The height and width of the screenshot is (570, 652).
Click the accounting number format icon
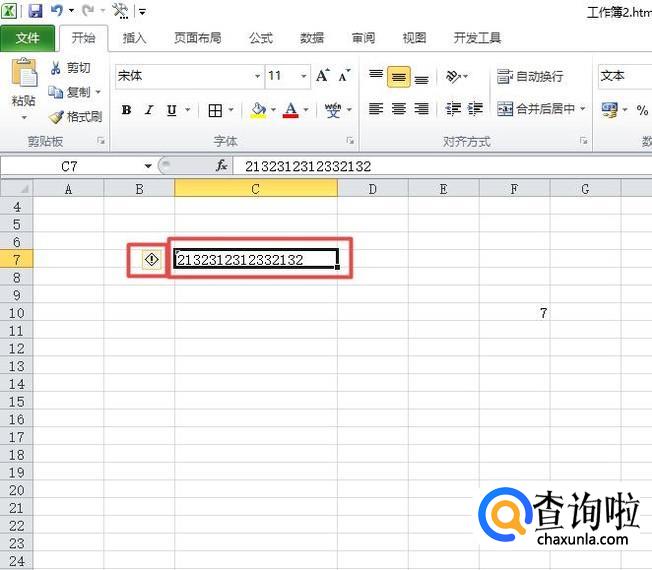click(x=610, y=110)
